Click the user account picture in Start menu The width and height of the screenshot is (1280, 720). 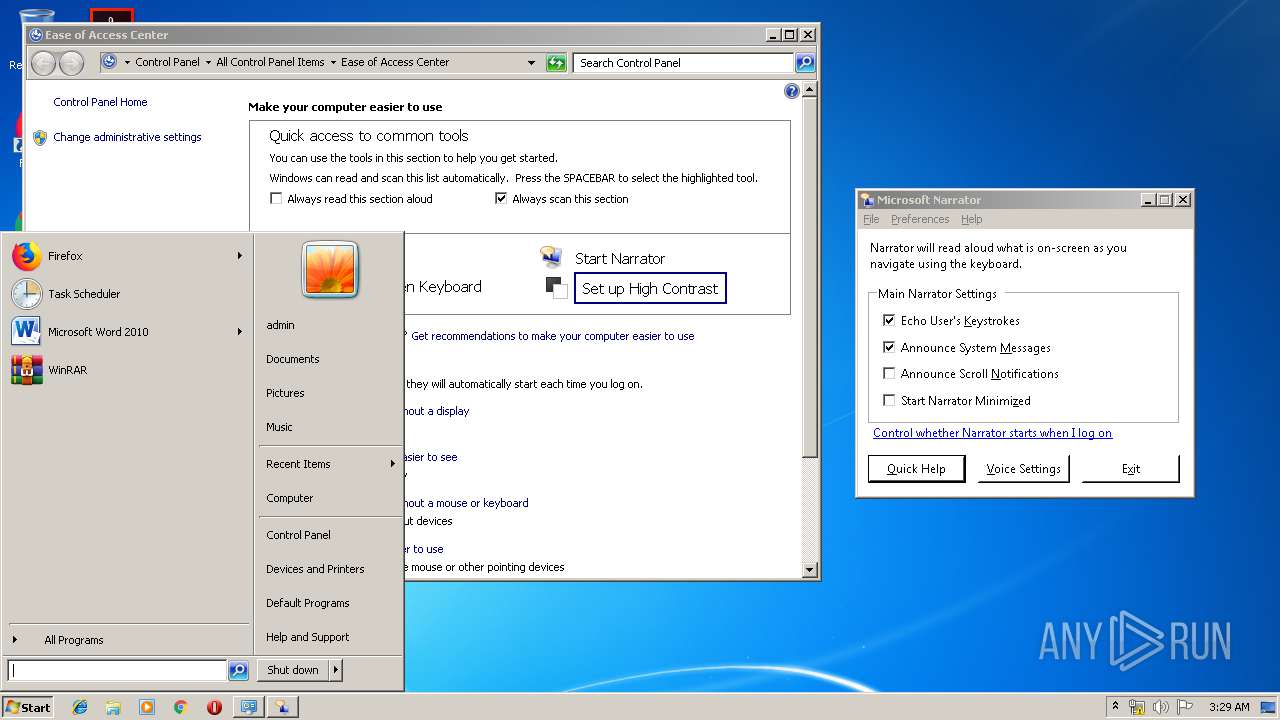tap(330, 270)
